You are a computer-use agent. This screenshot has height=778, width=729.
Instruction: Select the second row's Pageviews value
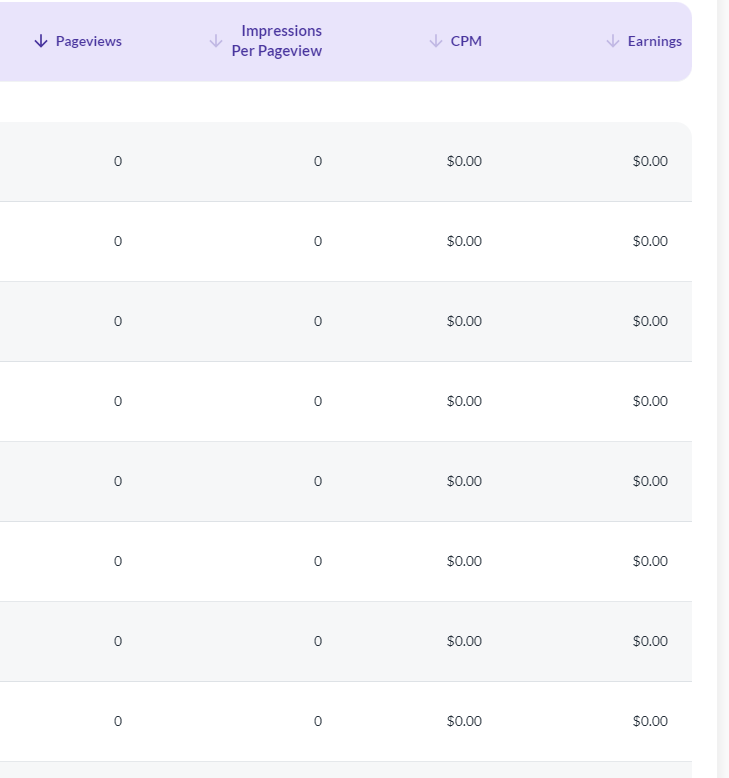118,241
